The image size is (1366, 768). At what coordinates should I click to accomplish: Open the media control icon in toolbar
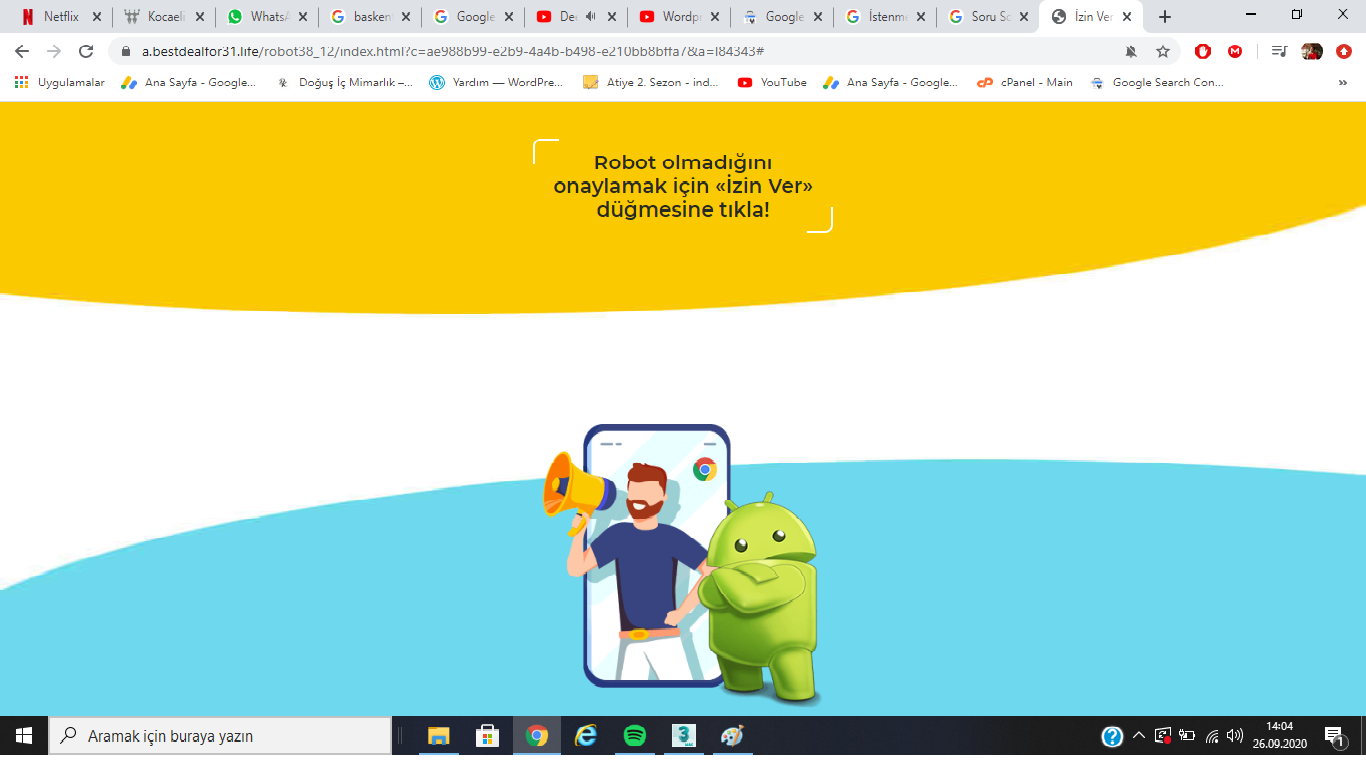(x=1279, y=51)
